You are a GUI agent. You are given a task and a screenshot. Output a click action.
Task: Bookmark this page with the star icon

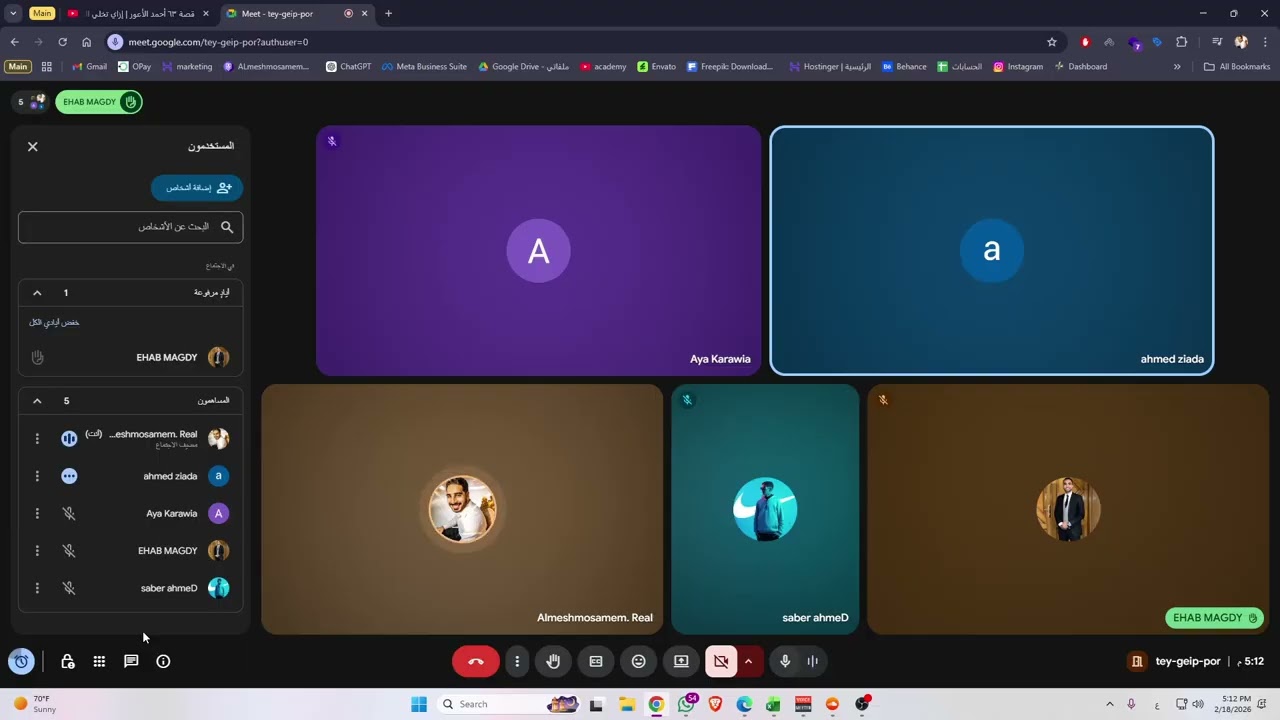[1052, 42]
